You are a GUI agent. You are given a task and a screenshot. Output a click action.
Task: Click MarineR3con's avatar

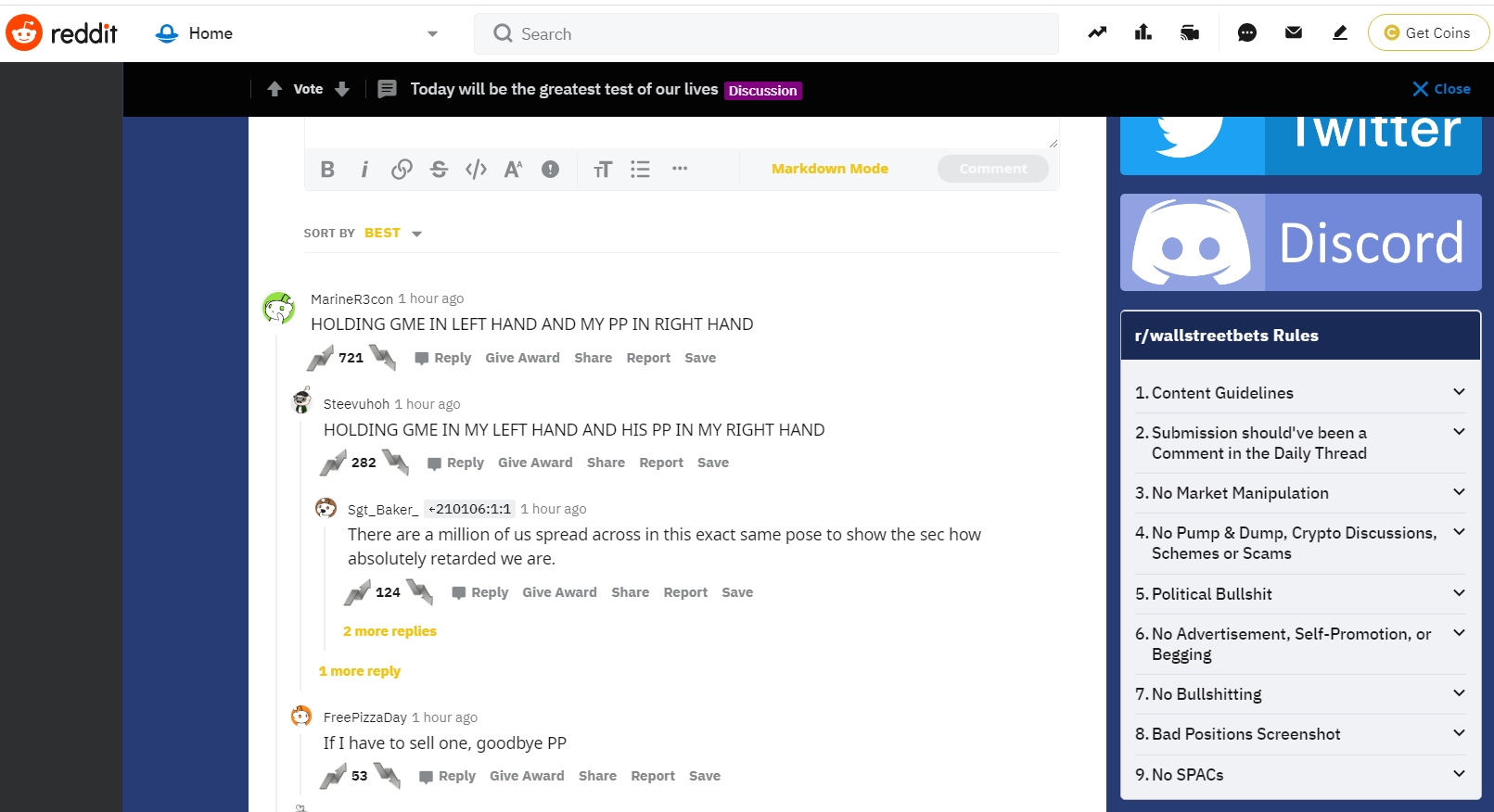(x=278, y=308)
